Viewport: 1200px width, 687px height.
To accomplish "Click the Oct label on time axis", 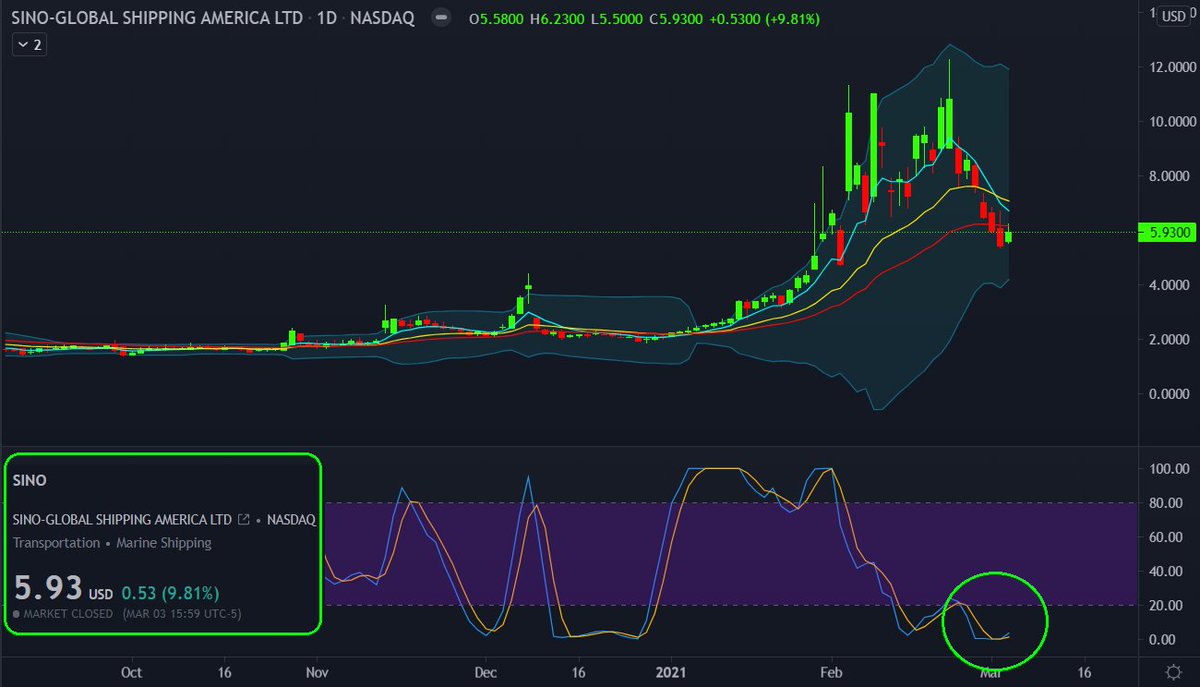I will pyautogui.click(x=131, y=672).
